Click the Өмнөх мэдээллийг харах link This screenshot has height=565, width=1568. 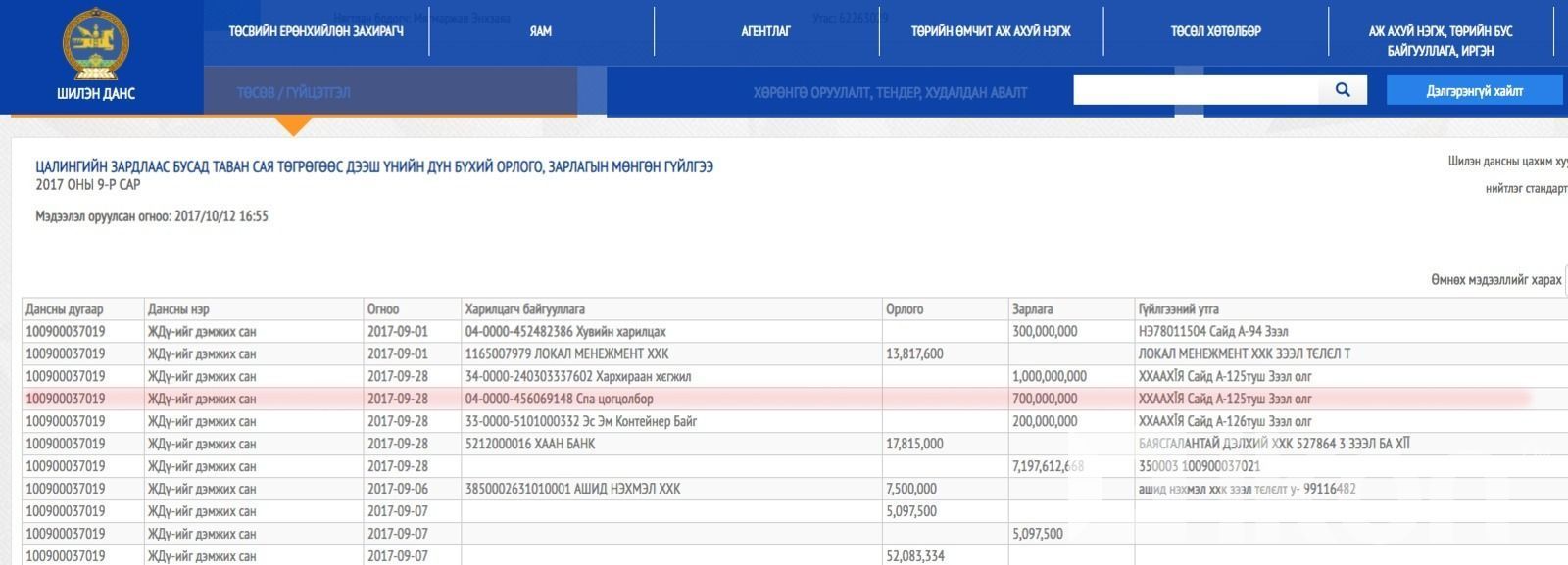pyautogui.click(x=1495, y=280)
